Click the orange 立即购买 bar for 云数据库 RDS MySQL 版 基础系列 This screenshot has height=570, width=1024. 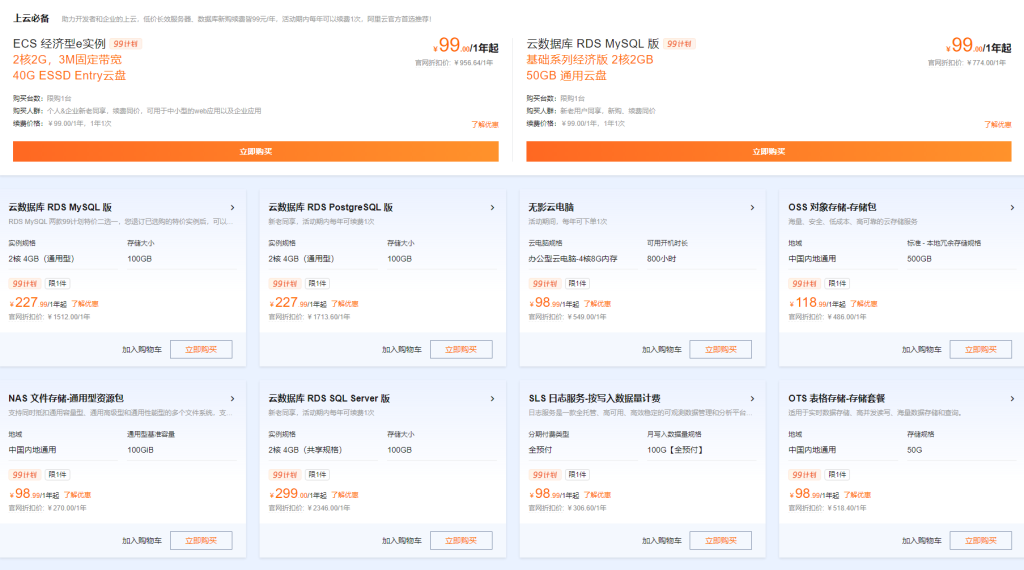pos(769,151)
